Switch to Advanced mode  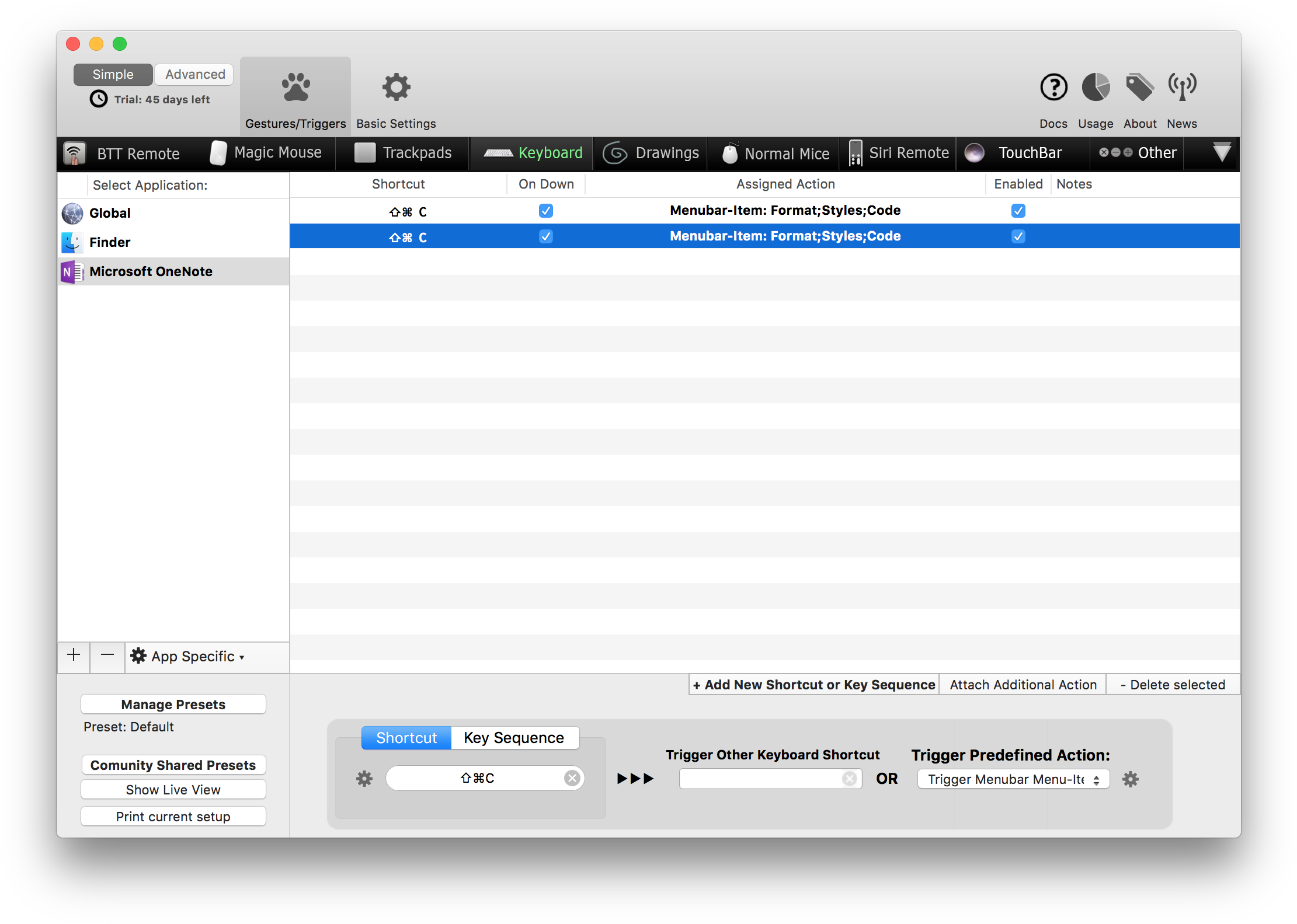pyautogui.click(x=193, y=74)
